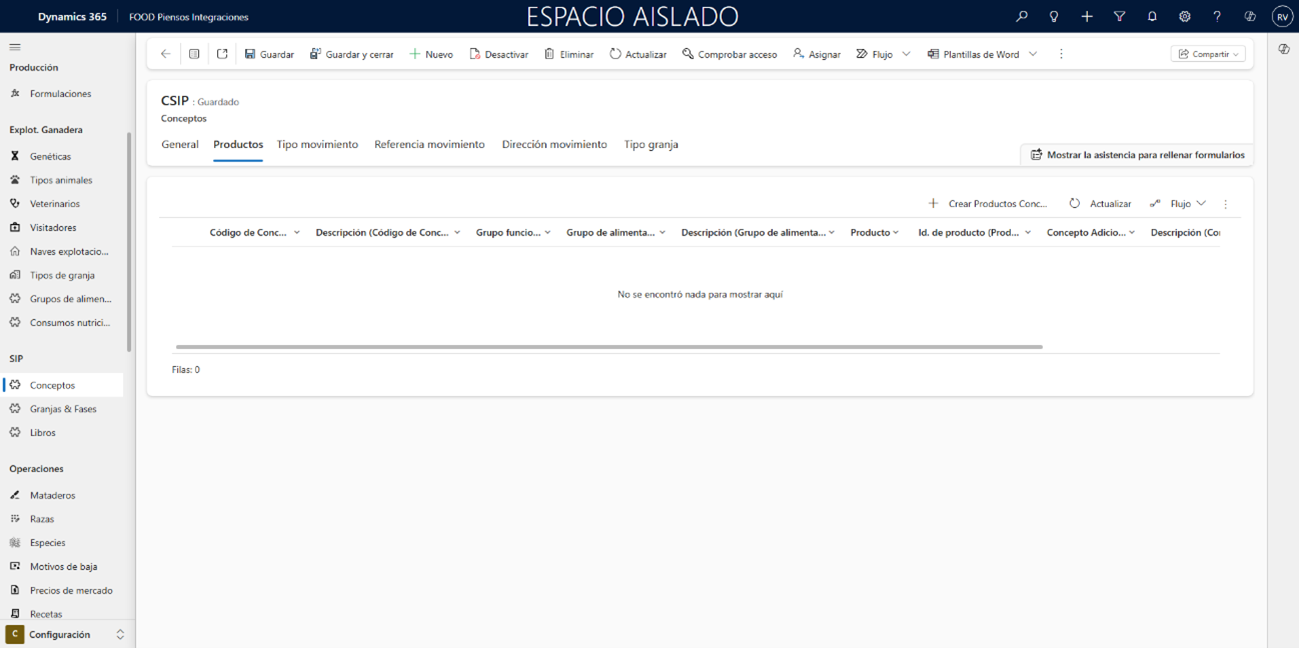Open Granjas & Fases in sidebar
The image size is (1299, 648).
63,409
